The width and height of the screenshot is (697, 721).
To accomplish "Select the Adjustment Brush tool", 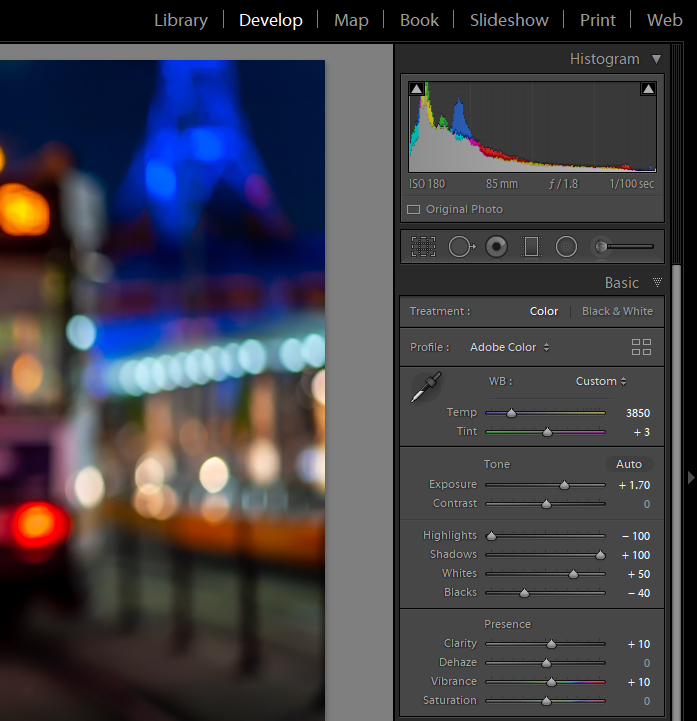I will pos(623,247).
